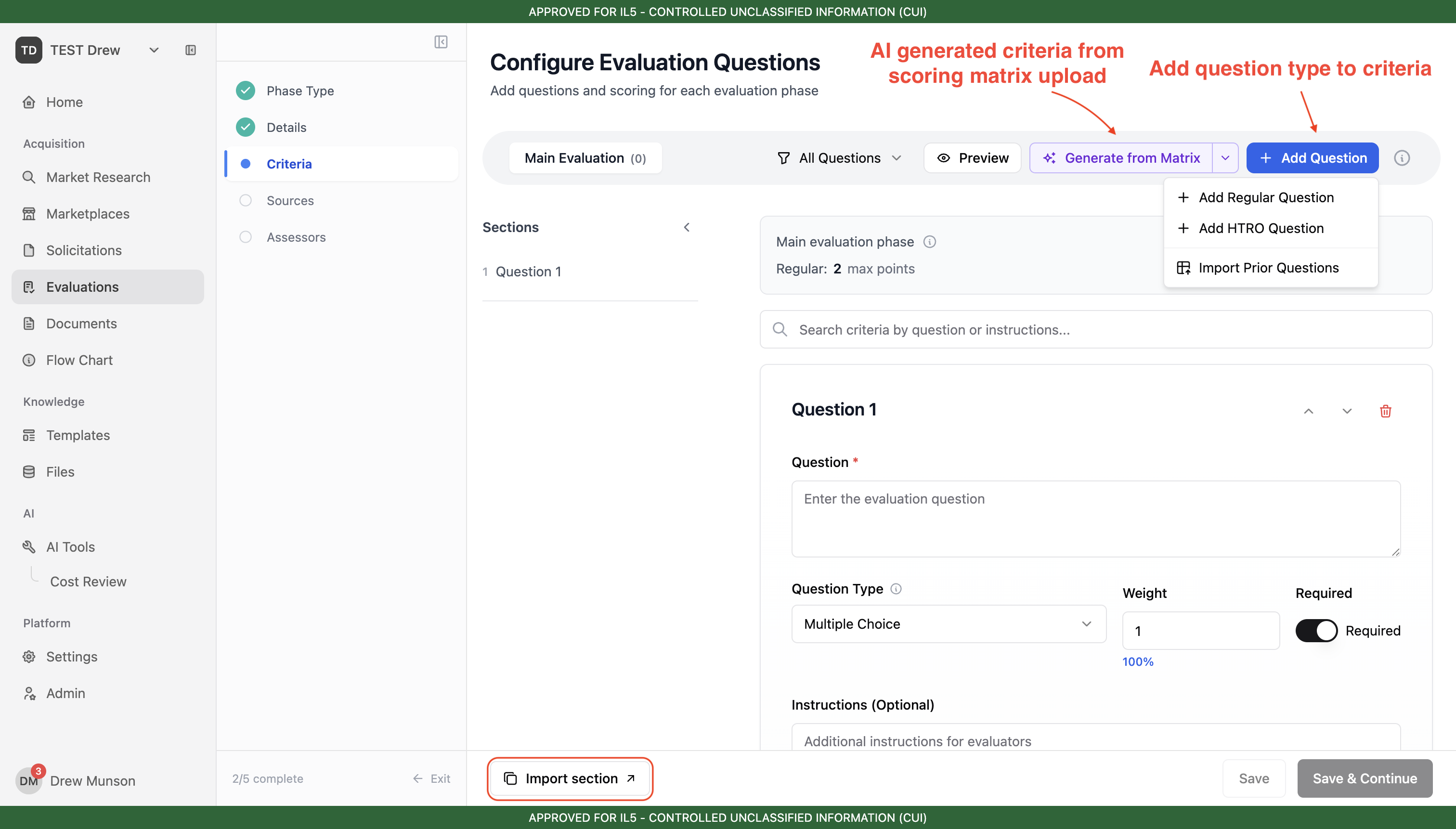
Task: Click Save & Continue
Action: point(1365,778)
